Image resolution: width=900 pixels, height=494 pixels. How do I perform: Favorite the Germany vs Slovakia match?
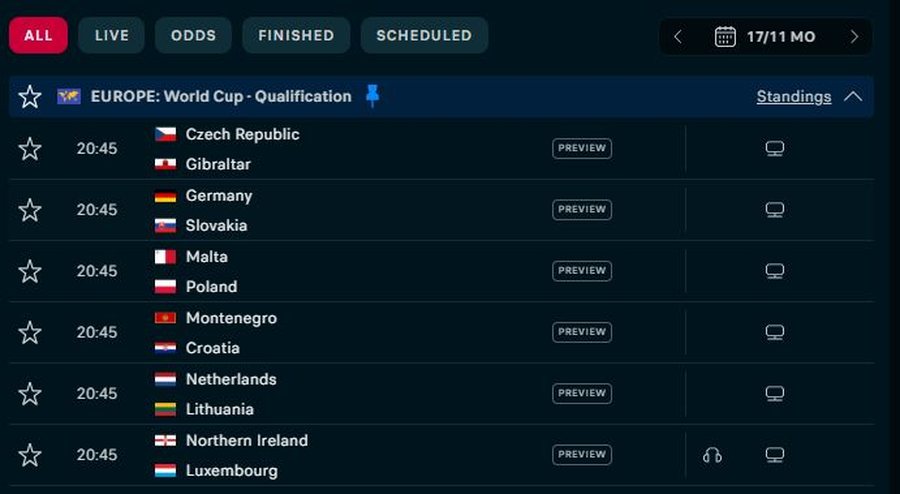[30, 210]
